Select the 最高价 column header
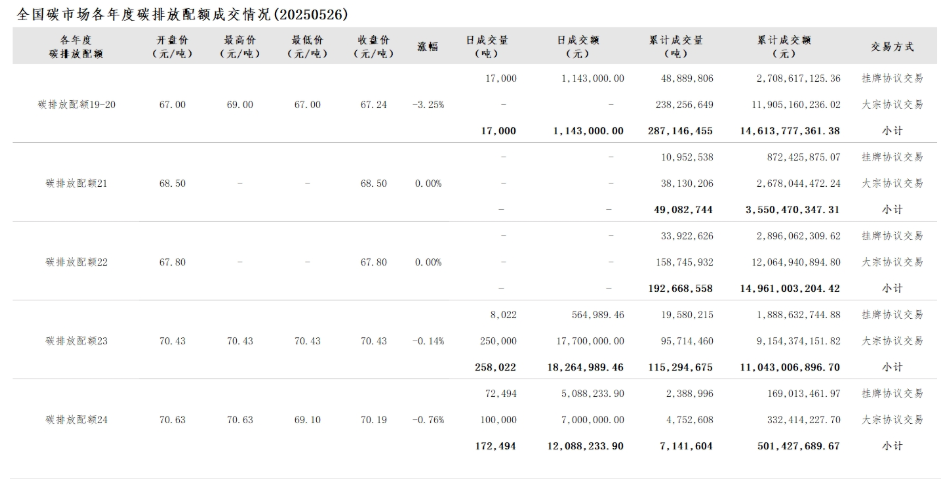The height and width of the screenshot is (496, 948). click(x=240, y=47)
